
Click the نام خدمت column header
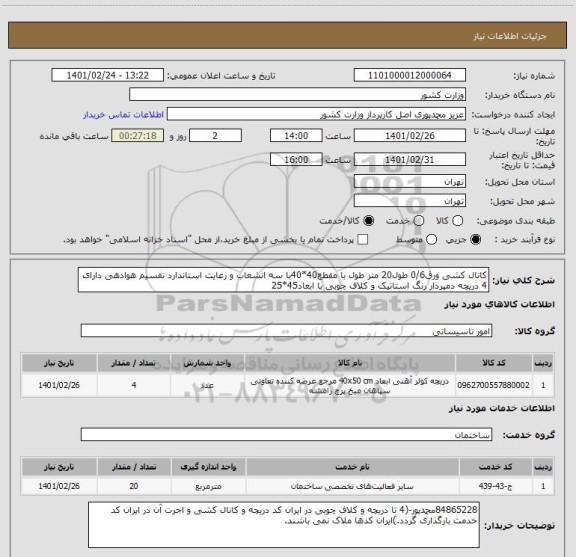352,467
